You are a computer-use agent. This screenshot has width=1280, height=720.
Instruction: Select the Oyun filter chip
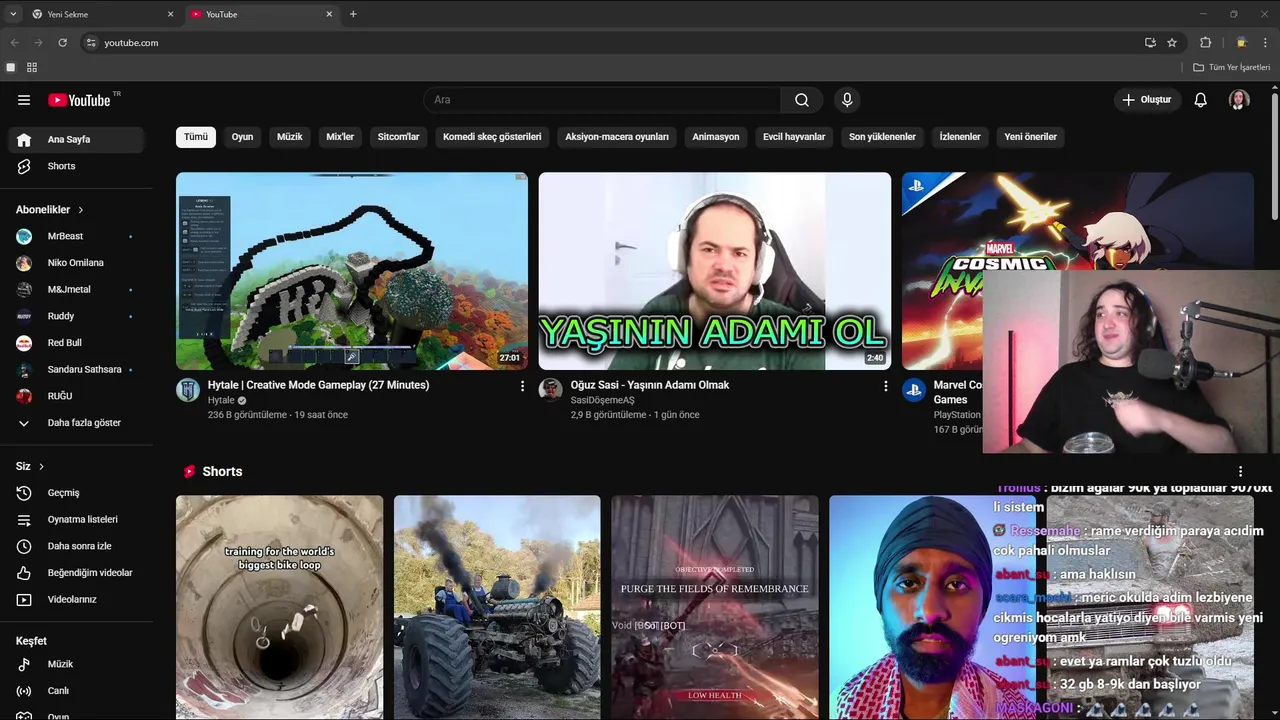(243, 137)
